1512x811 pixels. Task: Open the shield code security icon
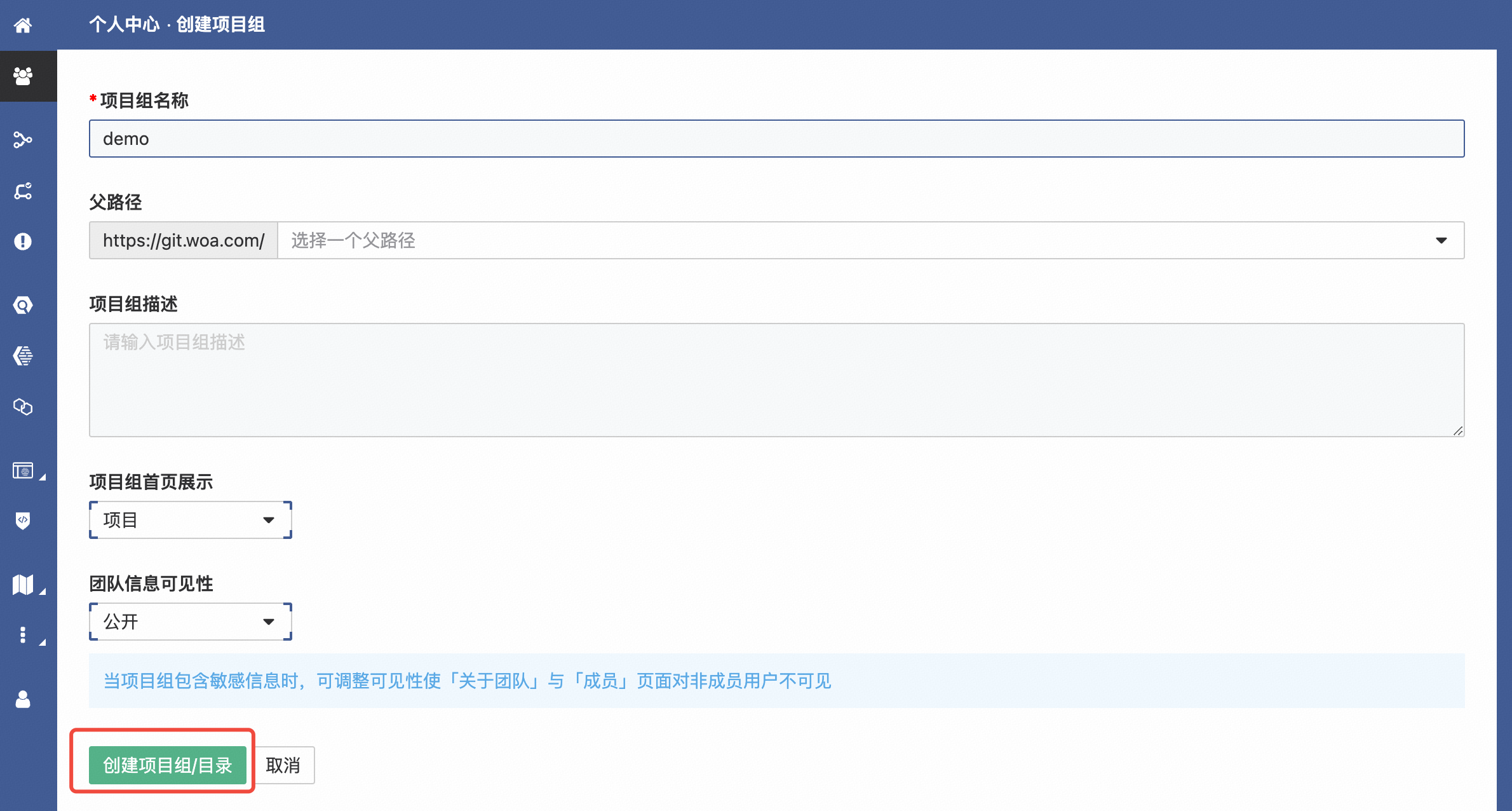point(23,521)
